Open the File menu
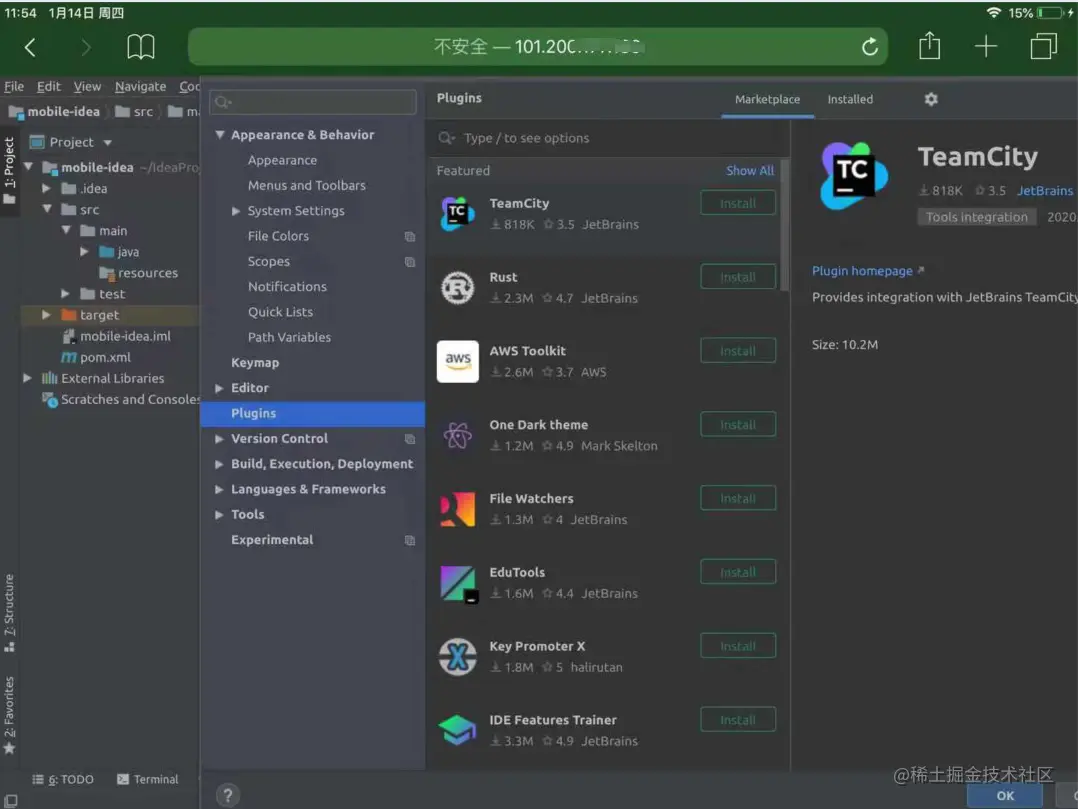The height and width of the screenshot is (809, 1078). pos(14,87)
